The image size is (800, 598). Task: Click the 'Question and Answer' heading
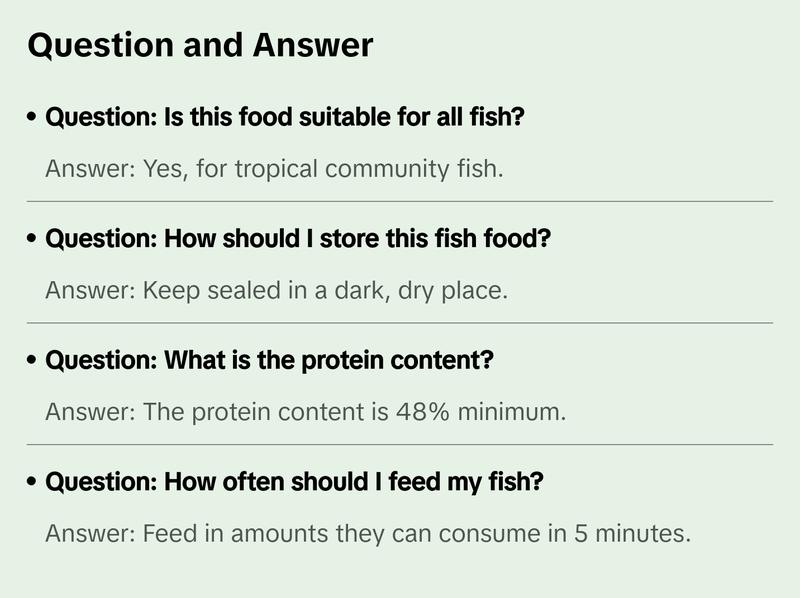pos(200,46)
